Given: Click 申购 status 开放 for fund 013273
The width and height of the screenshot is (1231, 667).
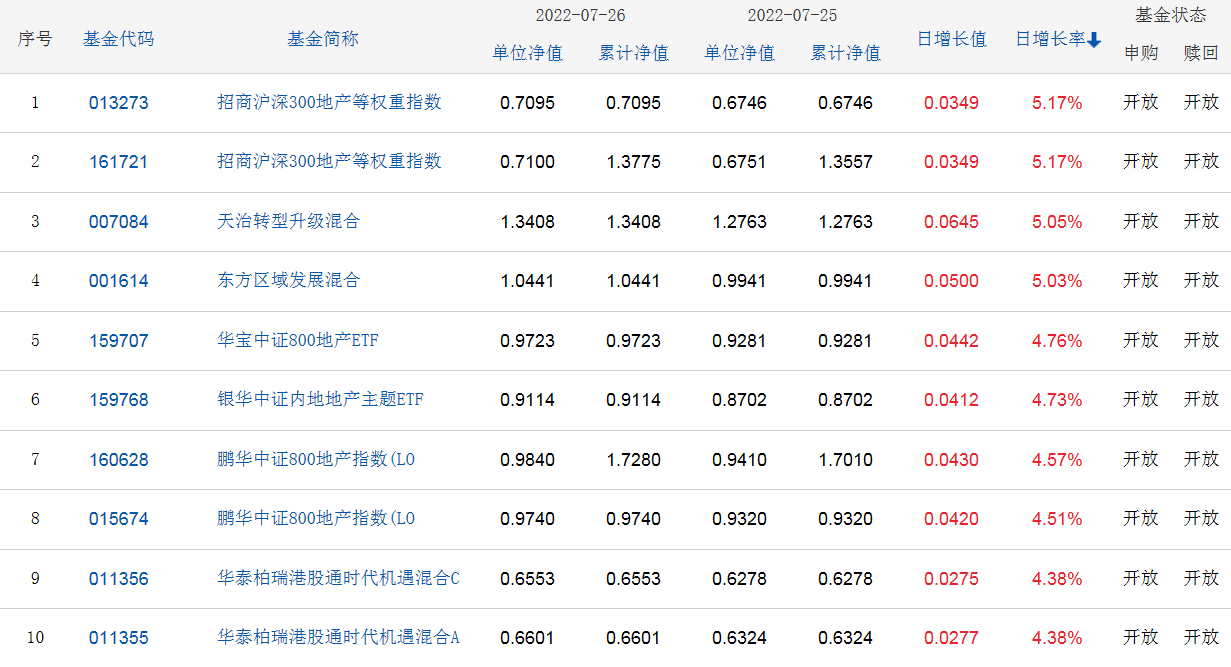Looking at the screenshot, I should point(1141,102).
